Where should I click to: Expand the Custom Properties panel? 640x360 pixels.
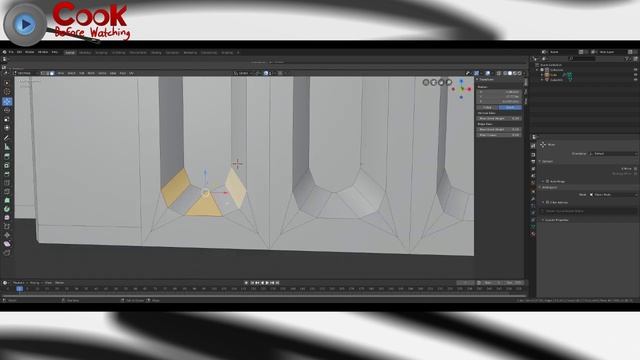(x=556, y=220)
